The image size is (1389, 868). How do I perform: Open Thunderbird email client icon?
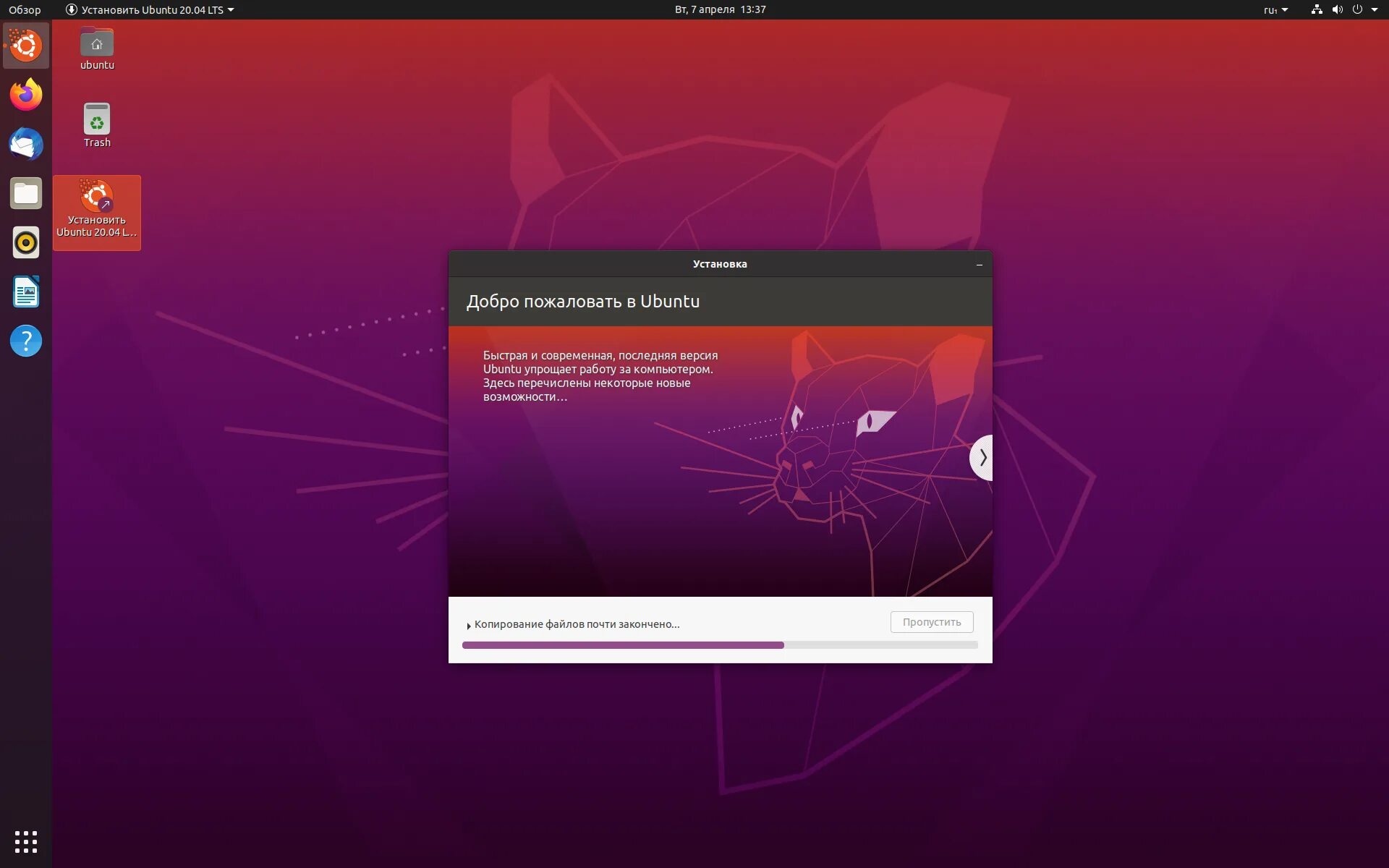pos(25,143)
